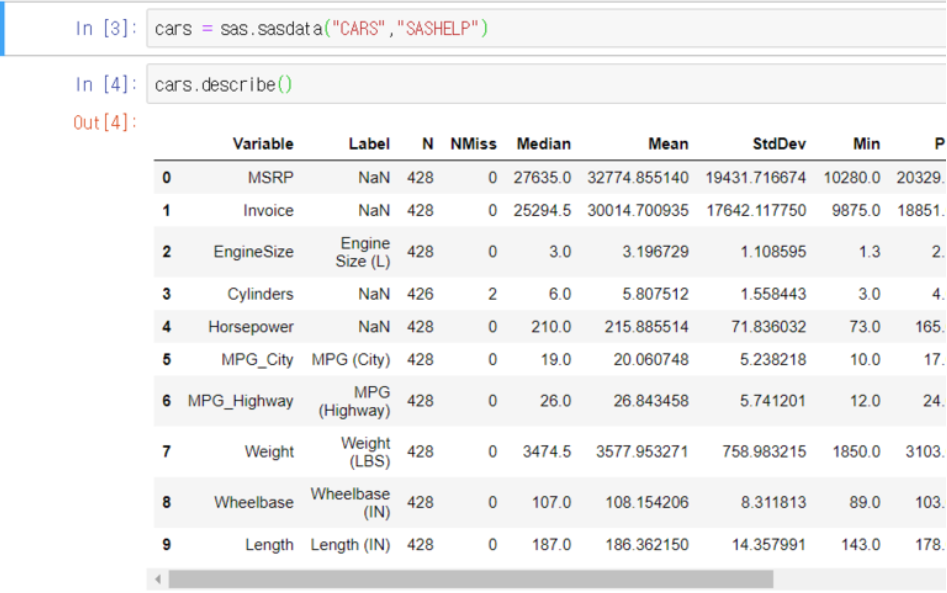Click the Out[4] output prompt area

(104, 123)
